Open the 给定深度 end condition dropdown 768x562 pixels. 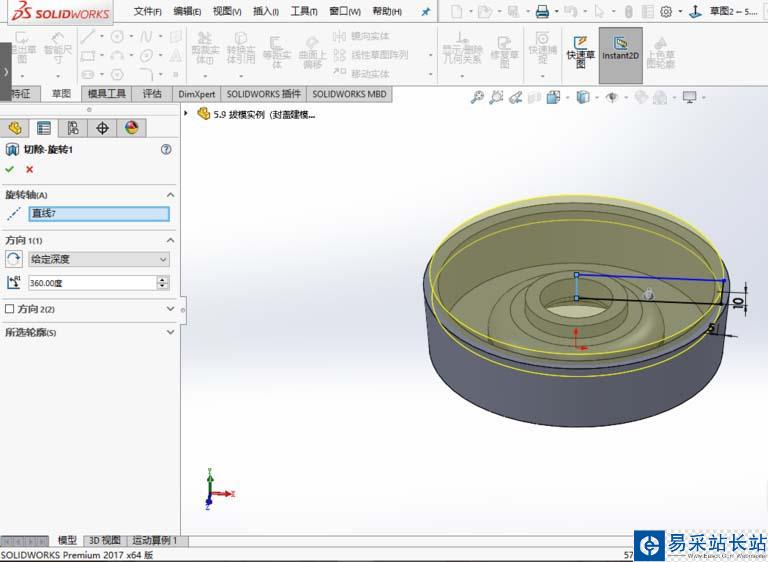tap(98, 259)
